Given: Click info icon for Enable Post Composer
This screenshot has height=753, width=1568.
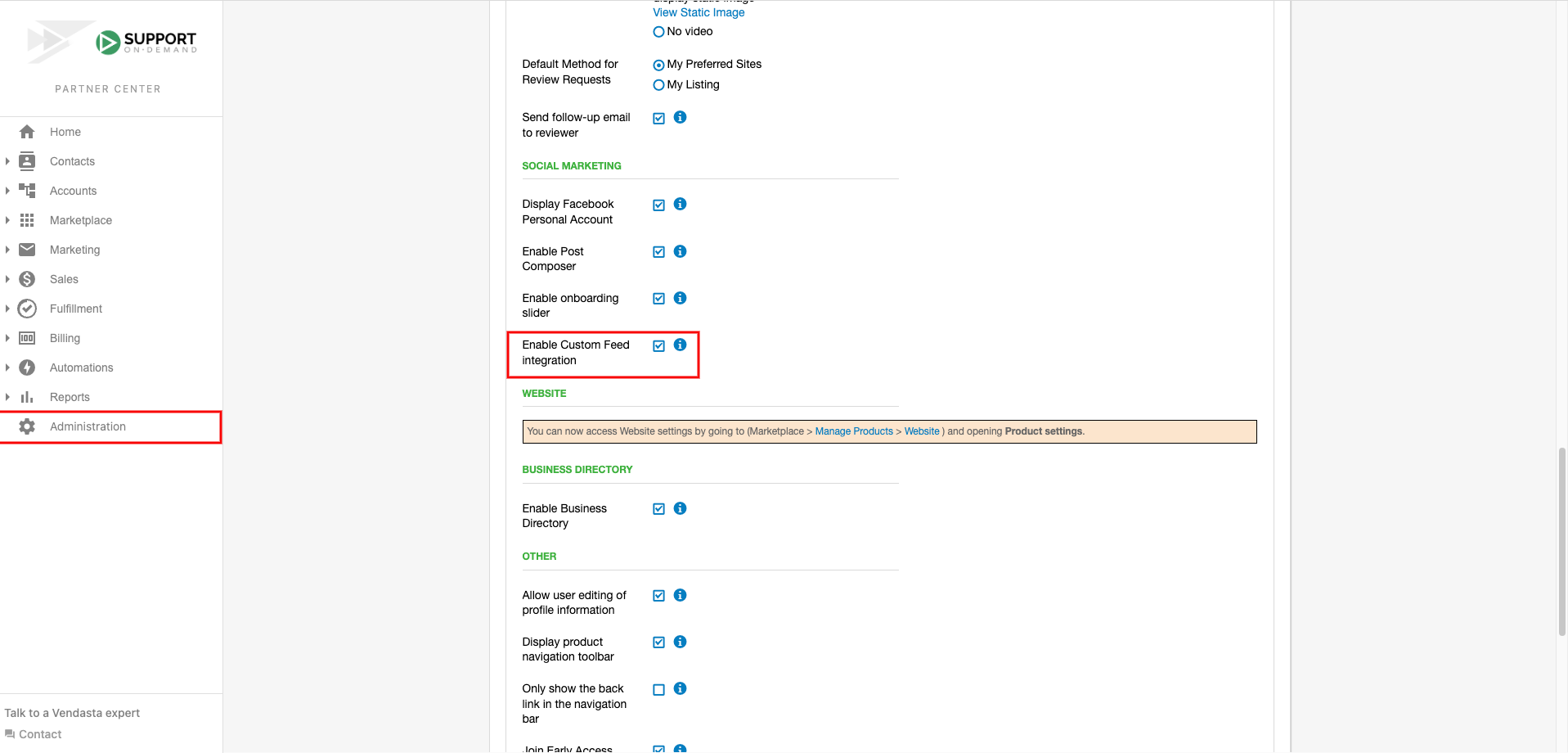Looking at the screenshot, I should pyautogui.click(x=680, y=252).
